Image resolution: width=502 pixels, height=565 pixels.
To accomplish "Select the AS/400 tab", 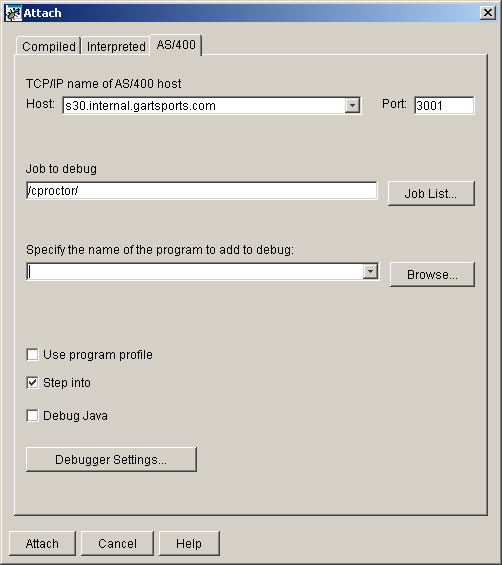I will [x=176, y=45].
